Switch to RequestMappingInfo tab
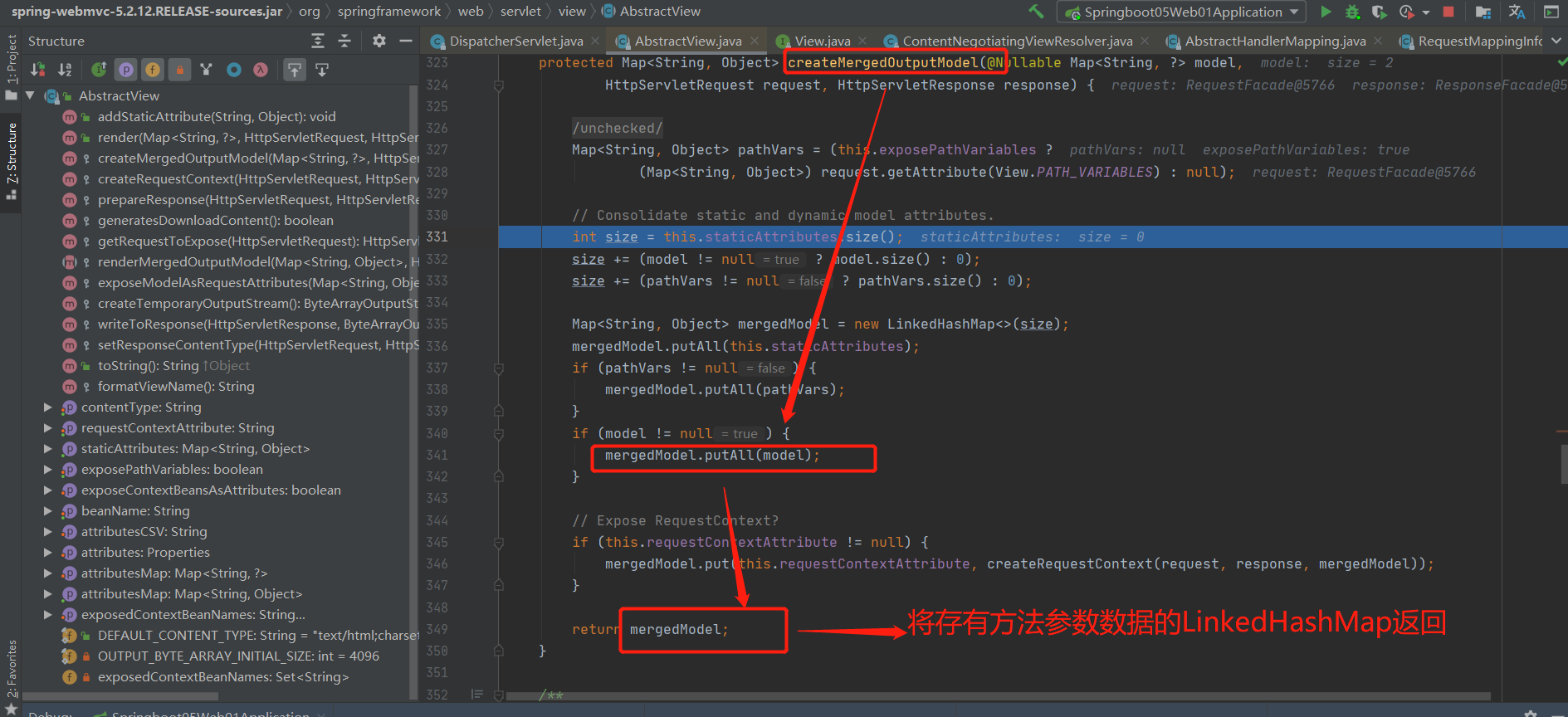Image resolution: width=1568 pixels, height=717 pixels. [1469, 41]
